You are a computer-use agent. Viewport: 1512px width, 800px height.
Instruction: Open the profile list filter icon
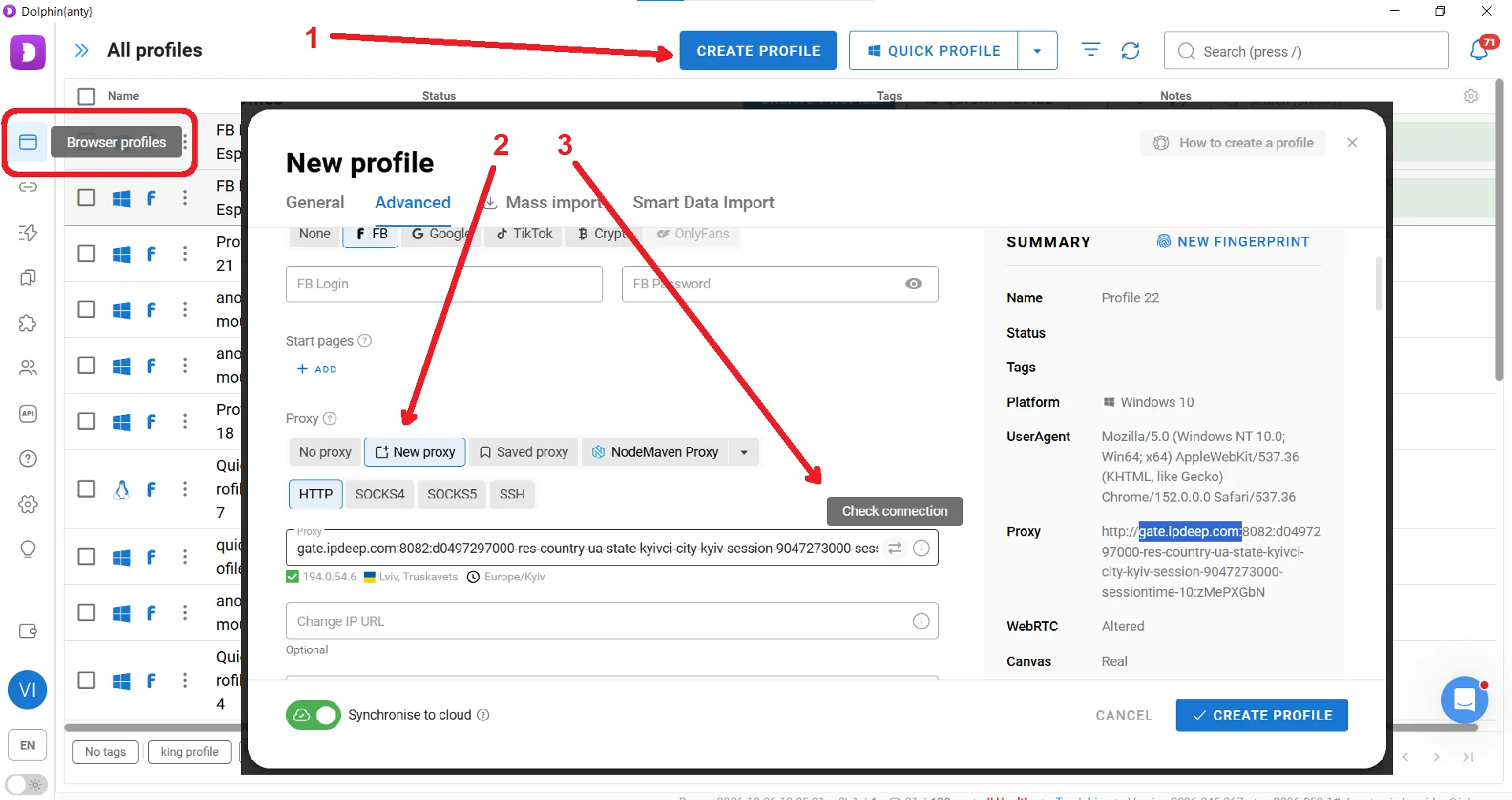tap(1091, 50)
